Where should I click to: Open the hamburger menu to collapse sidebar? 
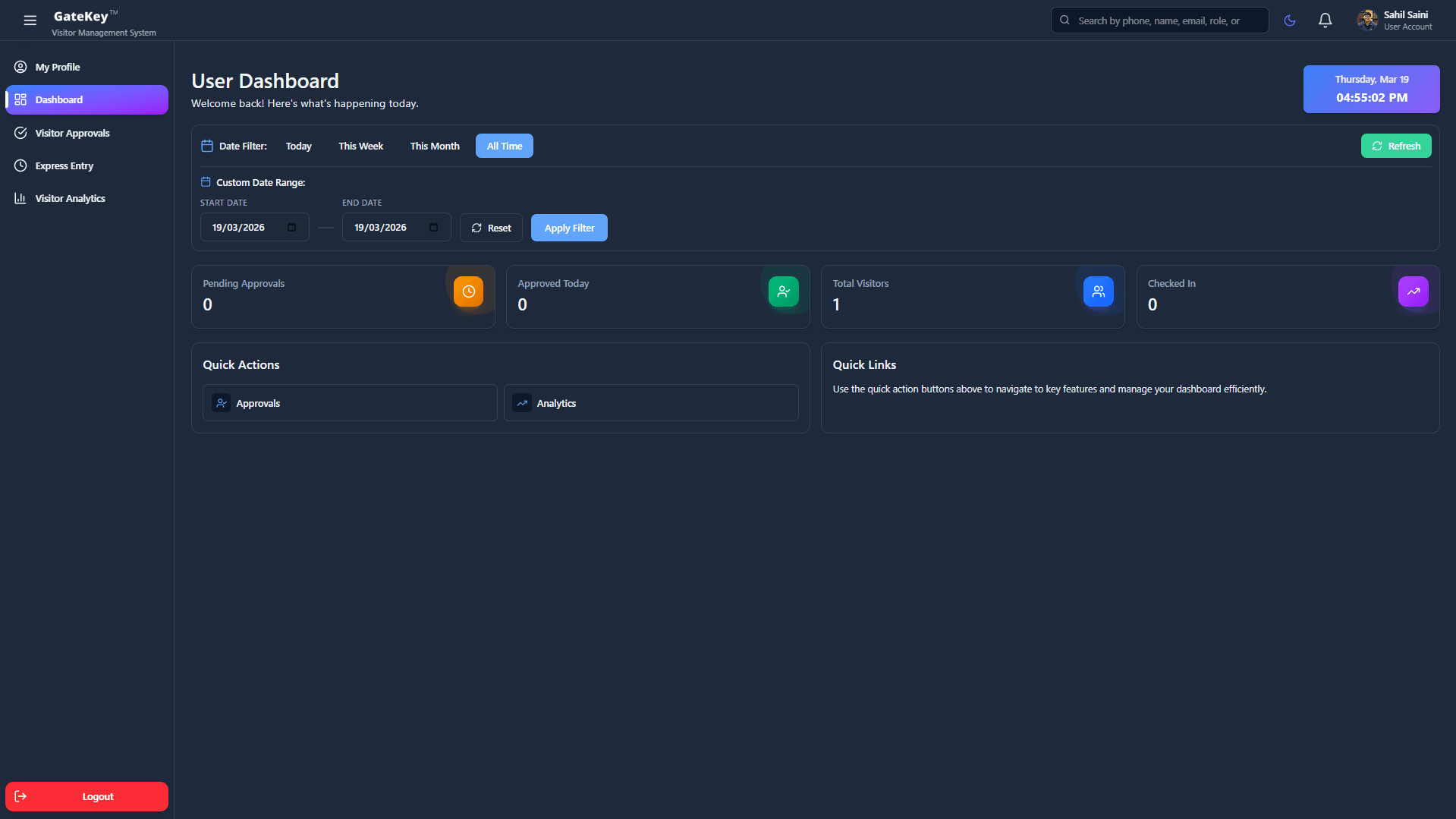point(30,20)
